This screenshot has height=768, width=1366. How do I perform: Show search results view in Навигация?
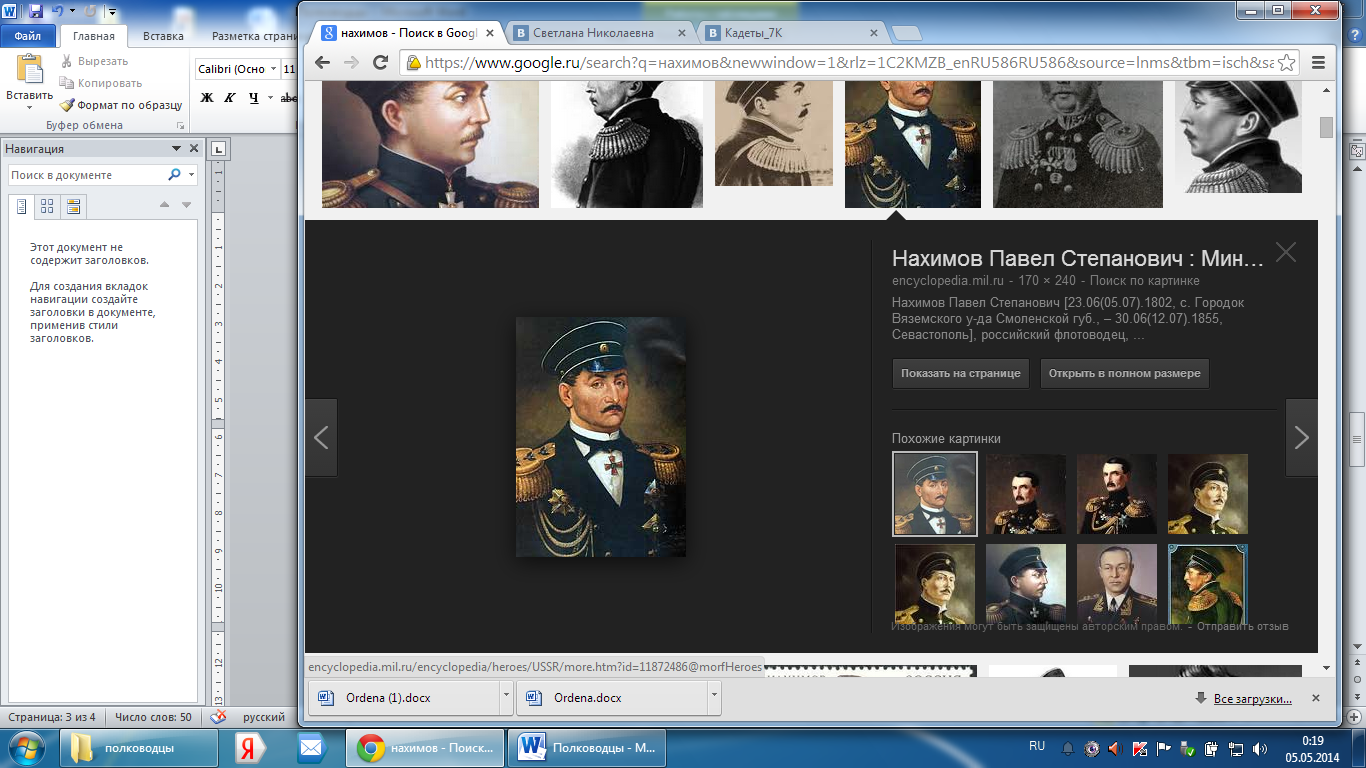click(x=73, y=206)
